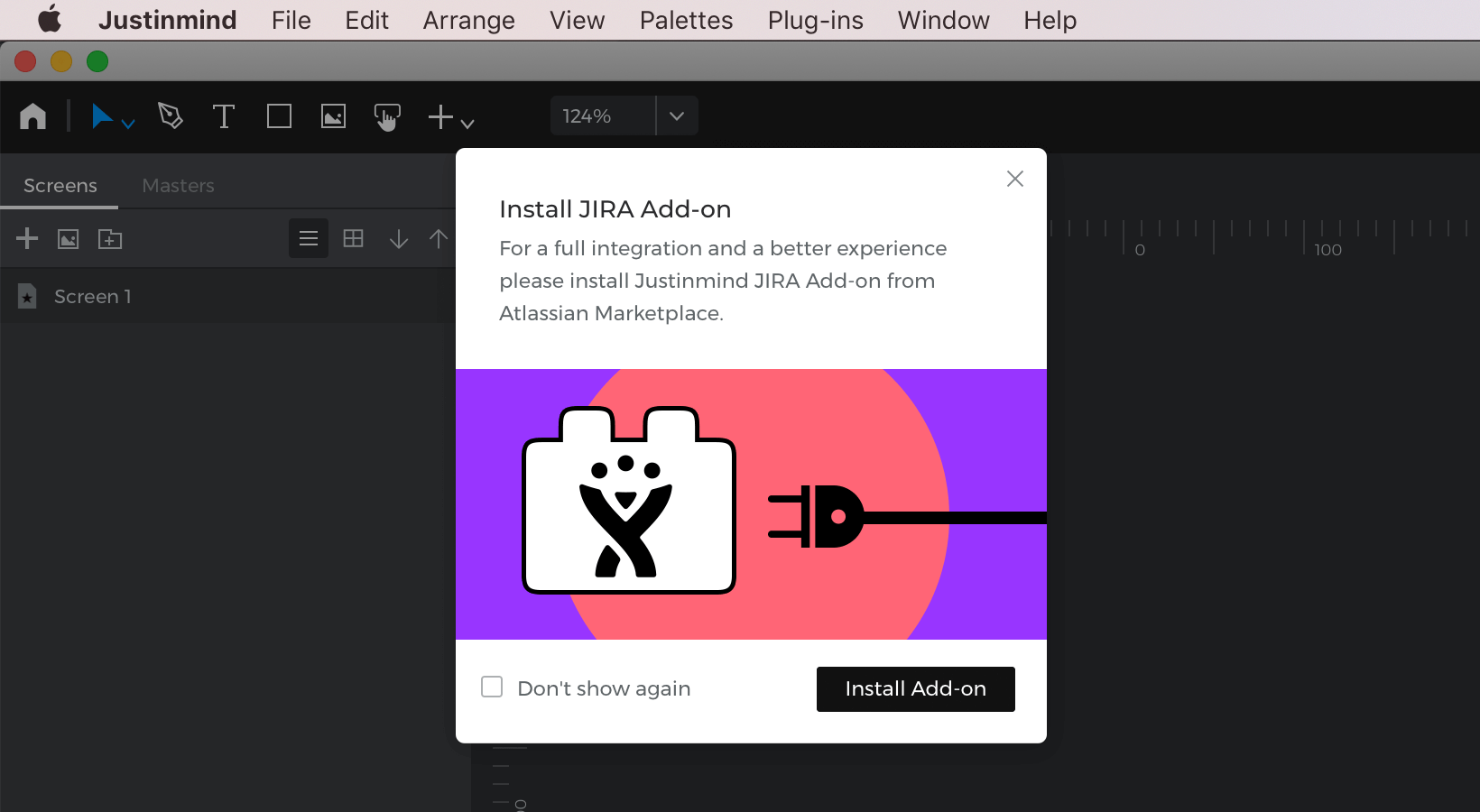
Task: Switch Screens panel to grid view
Action: pyautogui.click(x=354, y=238)
